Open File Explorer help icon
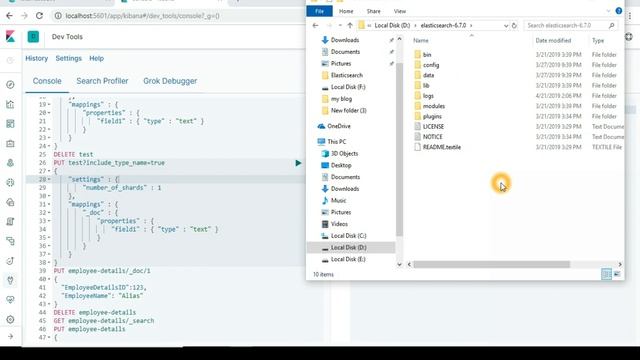 (619, 11)
